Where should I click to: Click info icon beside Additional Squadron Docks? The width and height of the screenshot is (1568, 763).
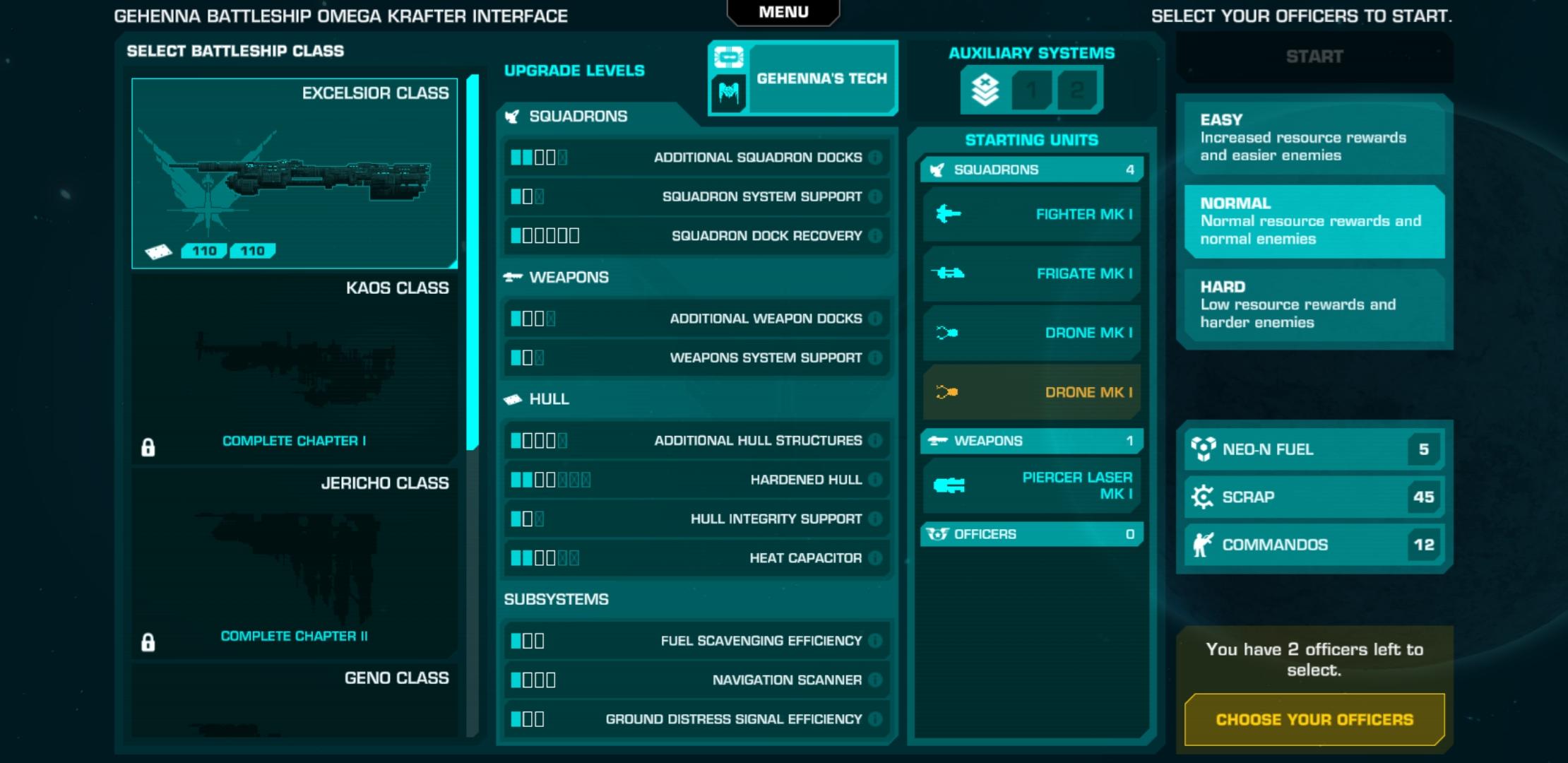[x=875, y=158]
